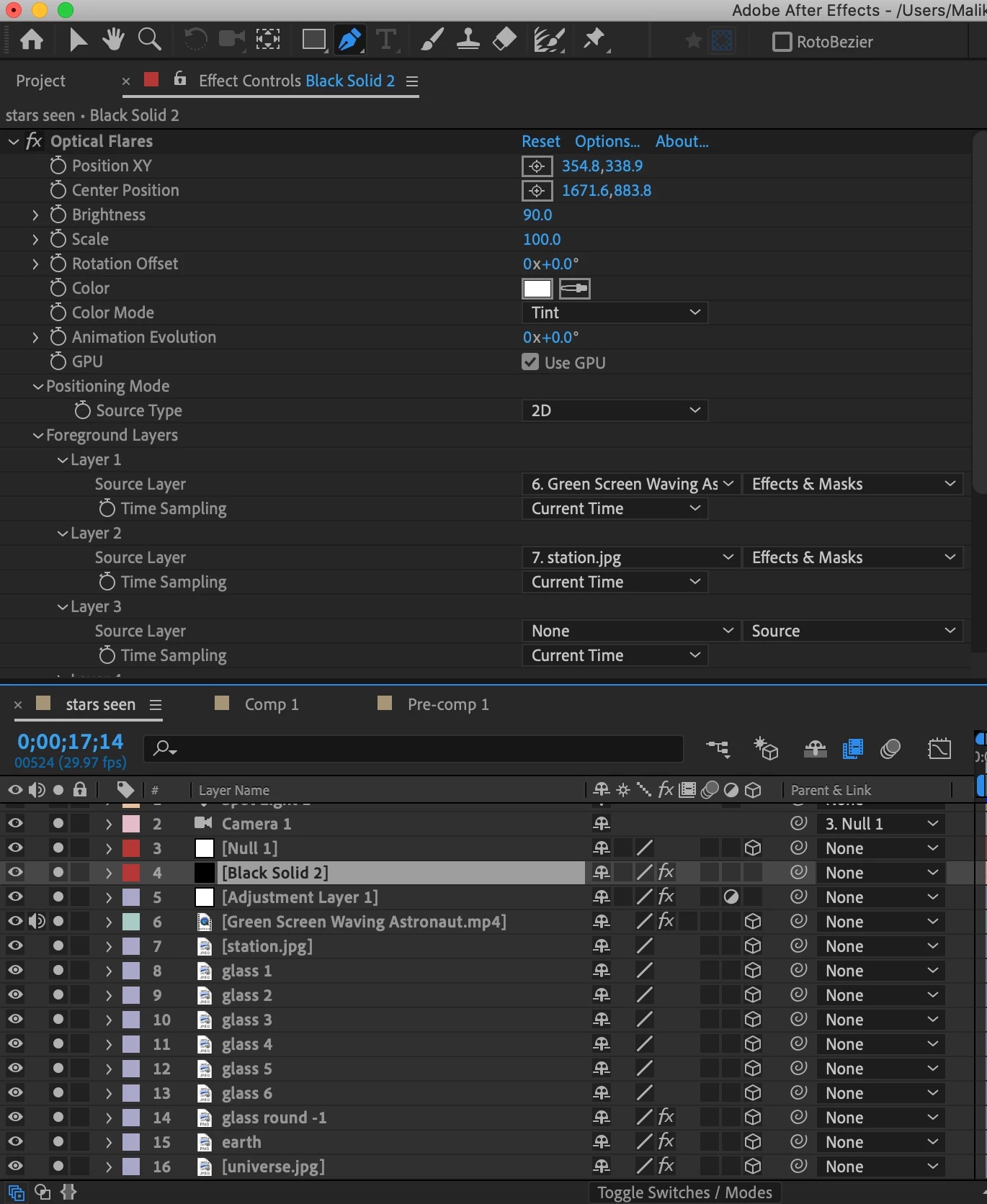
Task: Select the Clone Stamp tool
Action: pyautogui.click(x=468, y=40)
